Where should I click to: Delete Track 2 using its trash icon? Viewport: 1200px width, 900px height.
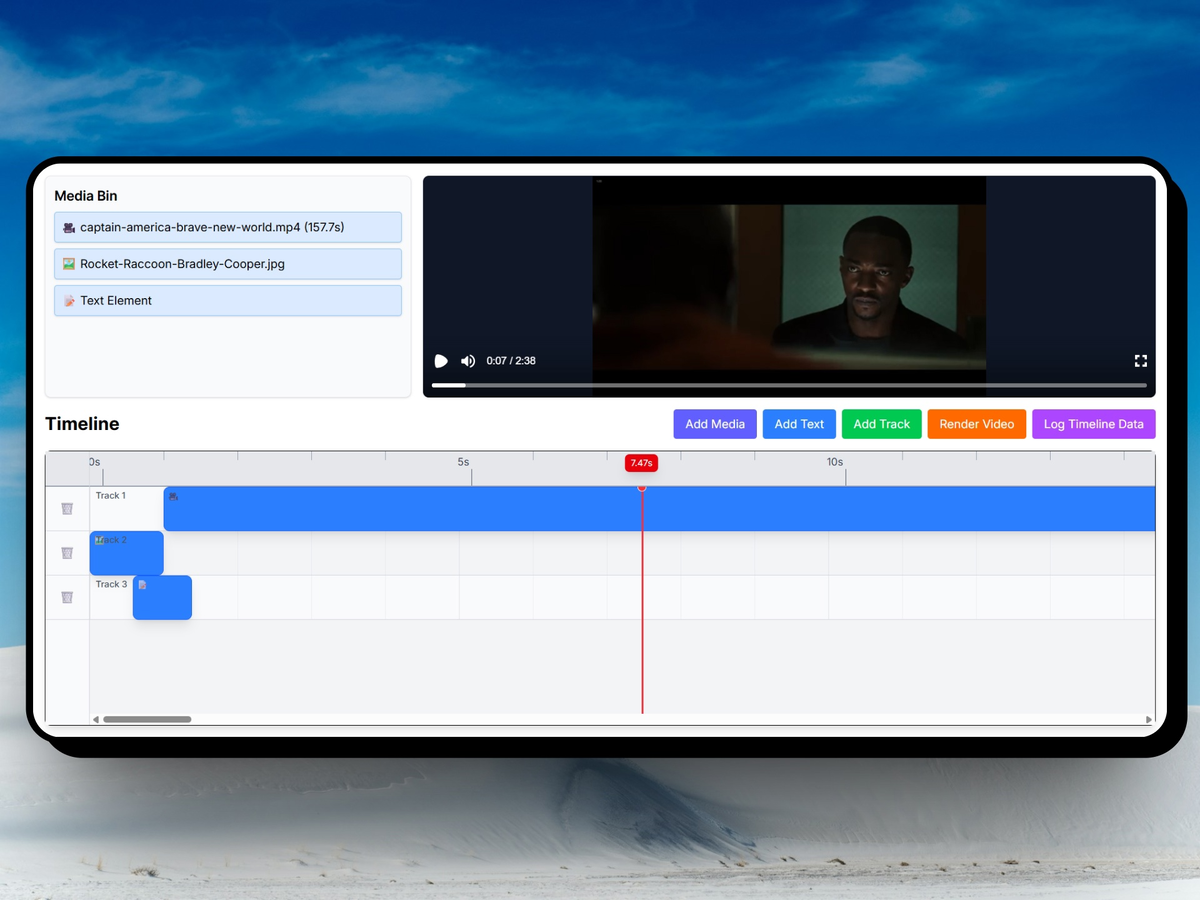(67, 553)
